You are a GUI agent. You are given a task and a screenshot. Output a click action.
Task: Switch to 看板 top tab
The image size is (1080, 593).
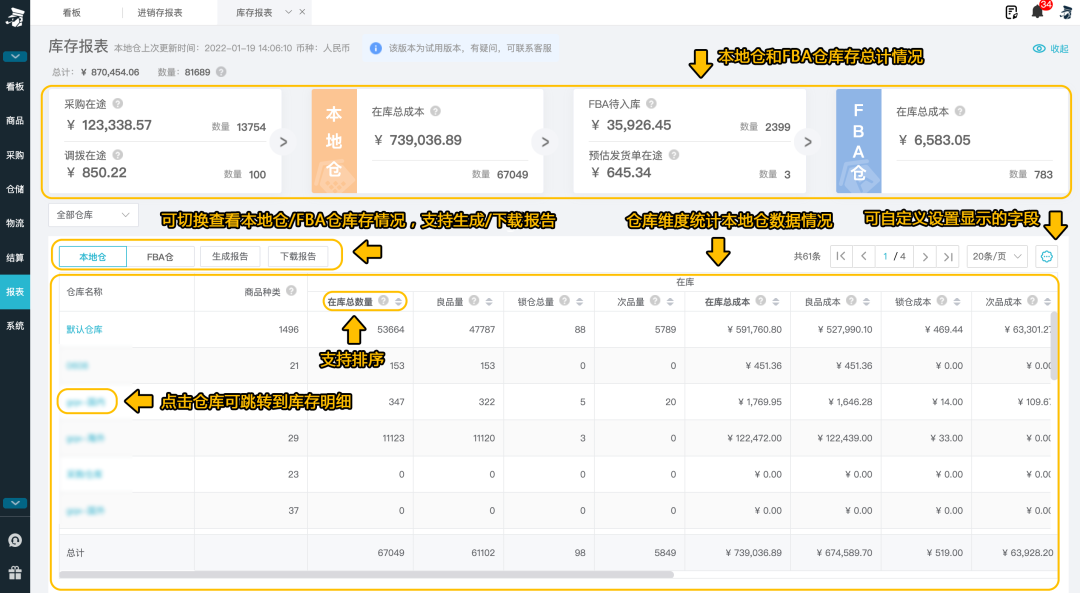pos(72,12)
